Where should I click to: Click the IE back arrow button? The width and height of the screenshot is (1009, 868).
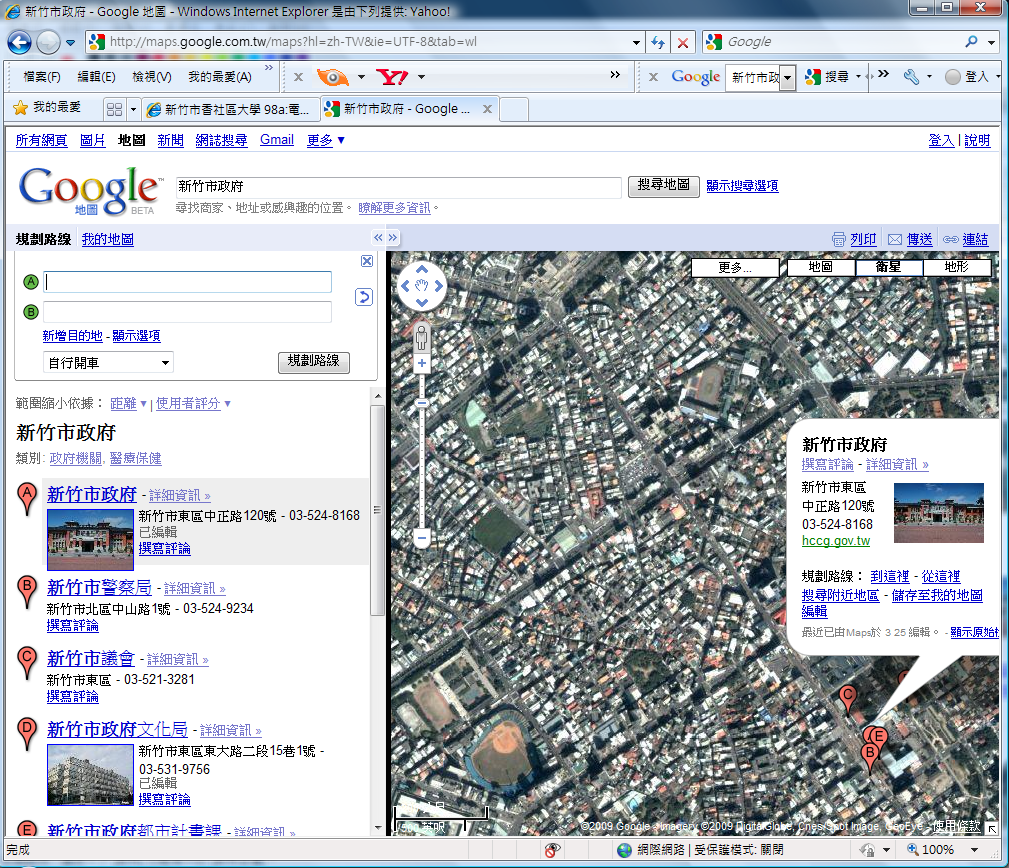click(19, 42)
